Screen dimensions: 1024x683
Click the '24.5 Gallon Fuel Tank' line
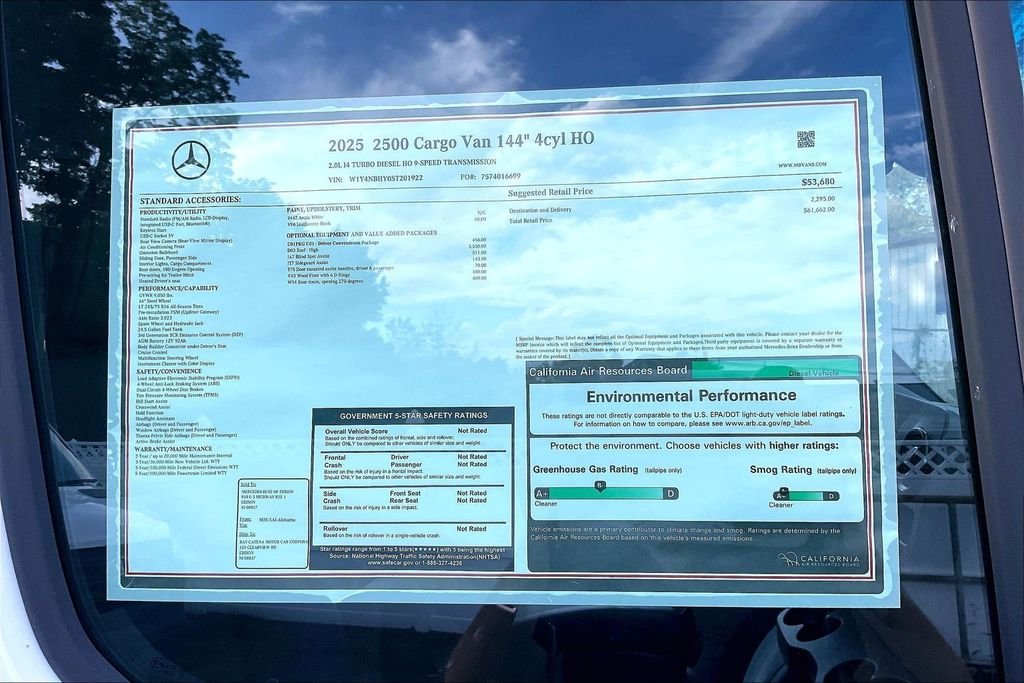point(160,330)
